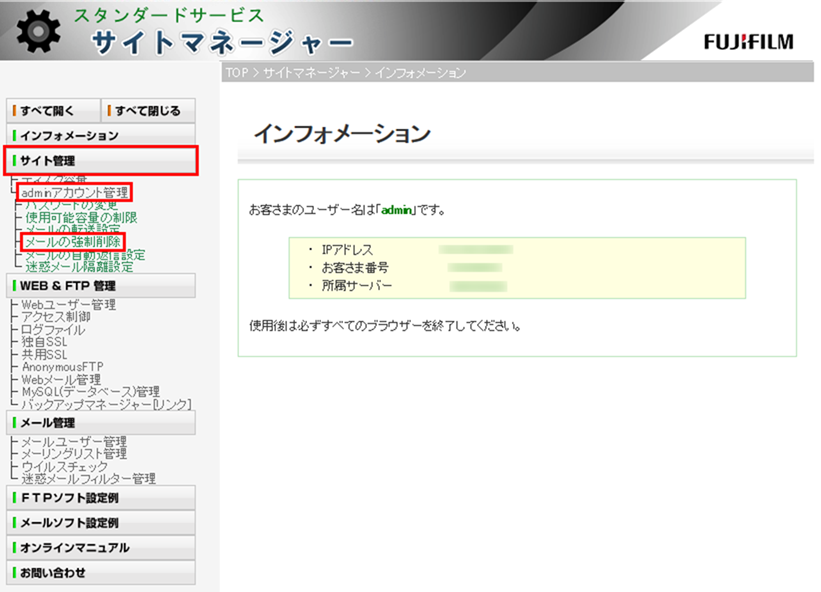Image resolution: width=821 pixels, height=592 pixels.
Task: Click サイトマネージャー in the breadcrumb
Action: pyautogui.click(x=313, y=73)
